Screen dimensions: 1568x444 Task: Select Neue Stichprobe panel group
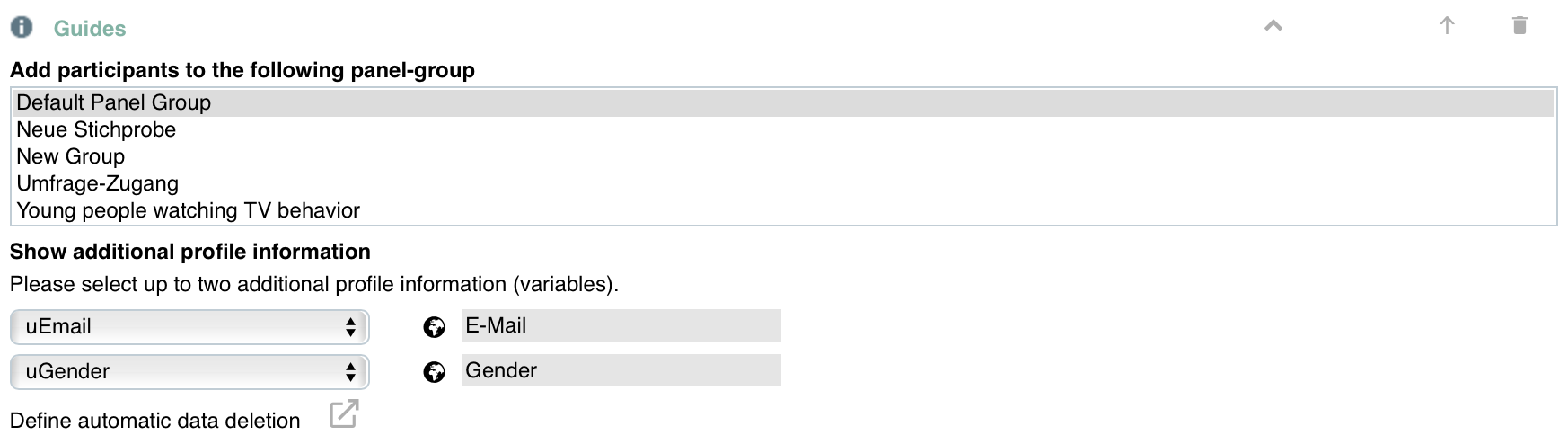coord(783,129)
